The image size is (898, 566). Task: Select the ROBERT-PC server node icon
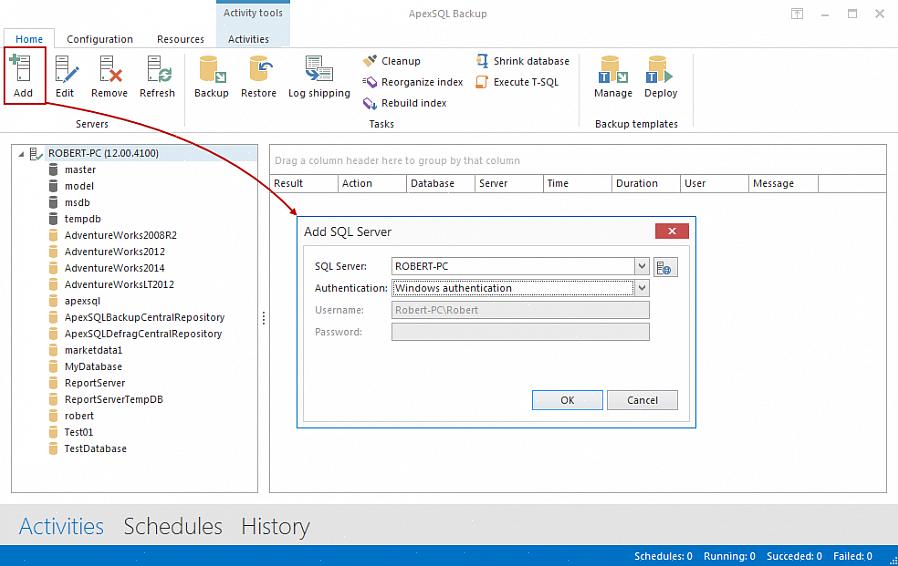pos(36,153)
